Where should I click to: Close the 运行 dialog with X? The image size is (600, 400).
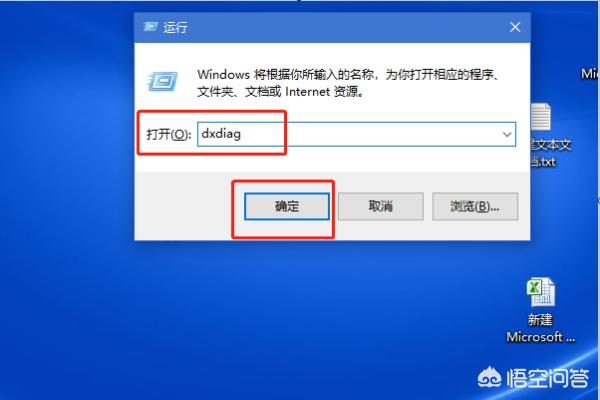point(515,27)
